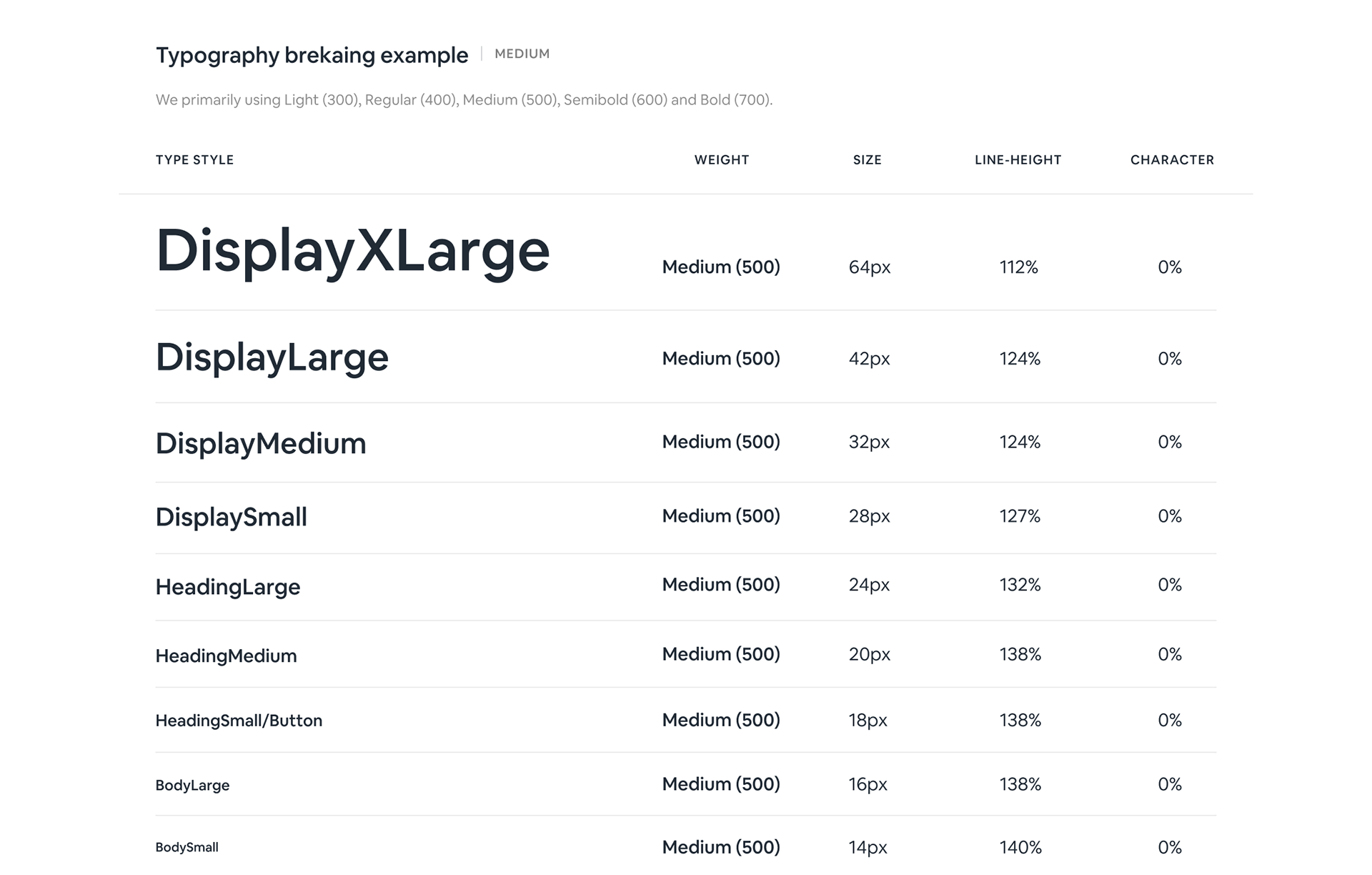
Task: Select the MEDIUM label beside the title
Action: (x=522, y=54)
